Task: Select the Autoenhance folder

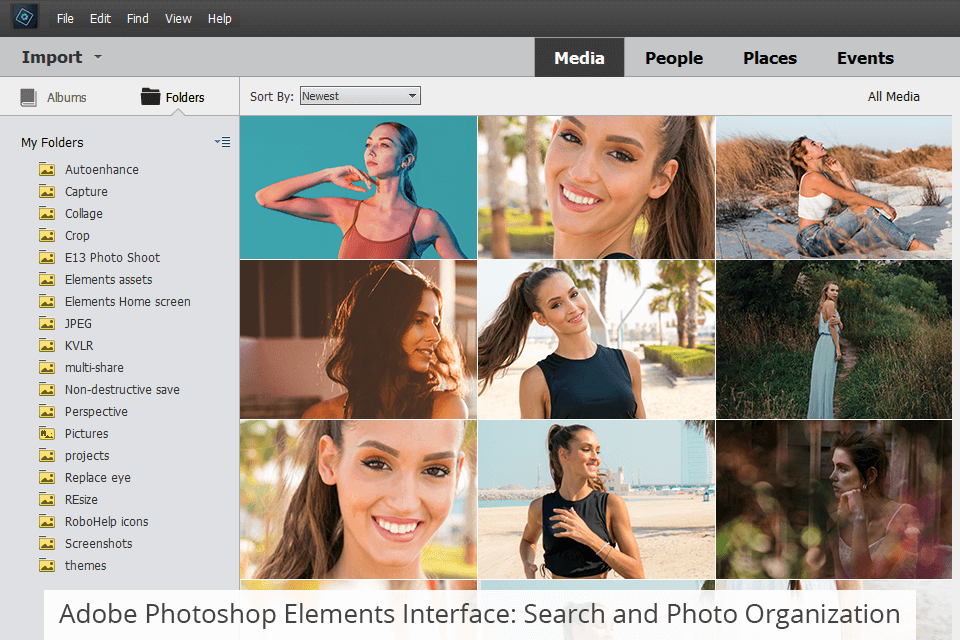Action: [102, 170]
